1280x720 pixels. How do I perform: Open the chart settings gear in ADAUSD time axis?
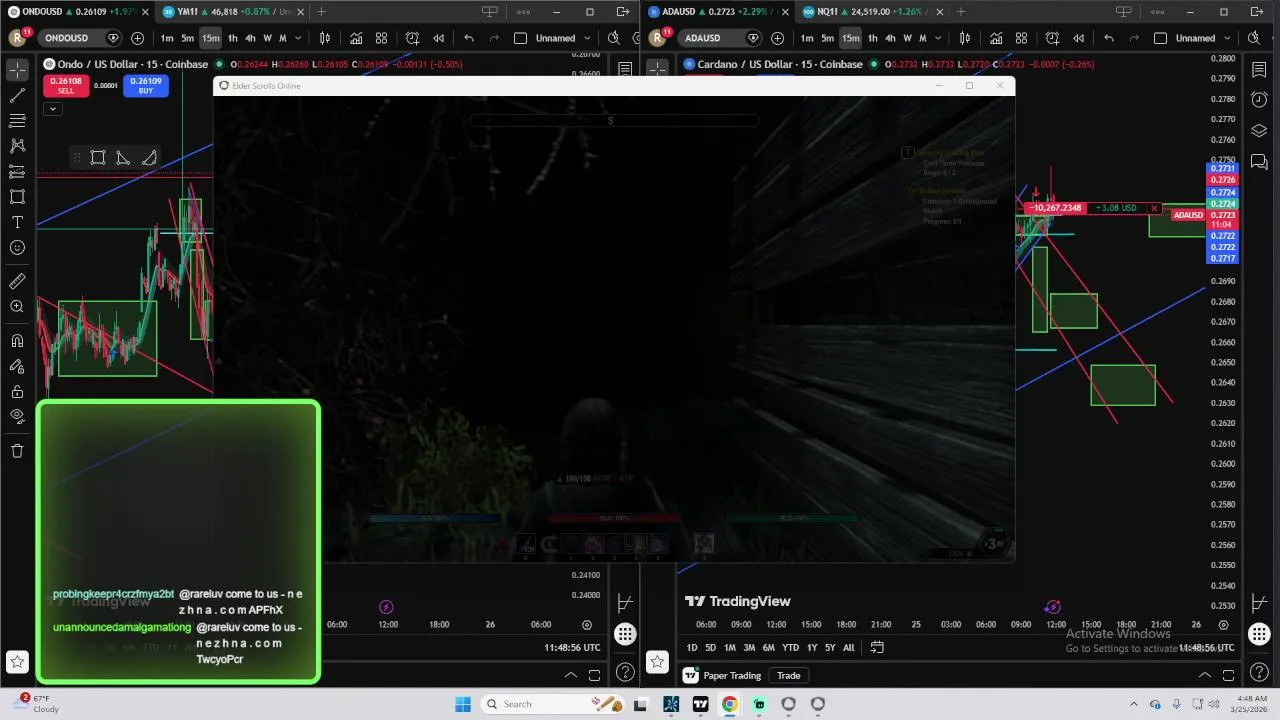pyautogui.click(x=1223, y=625)
